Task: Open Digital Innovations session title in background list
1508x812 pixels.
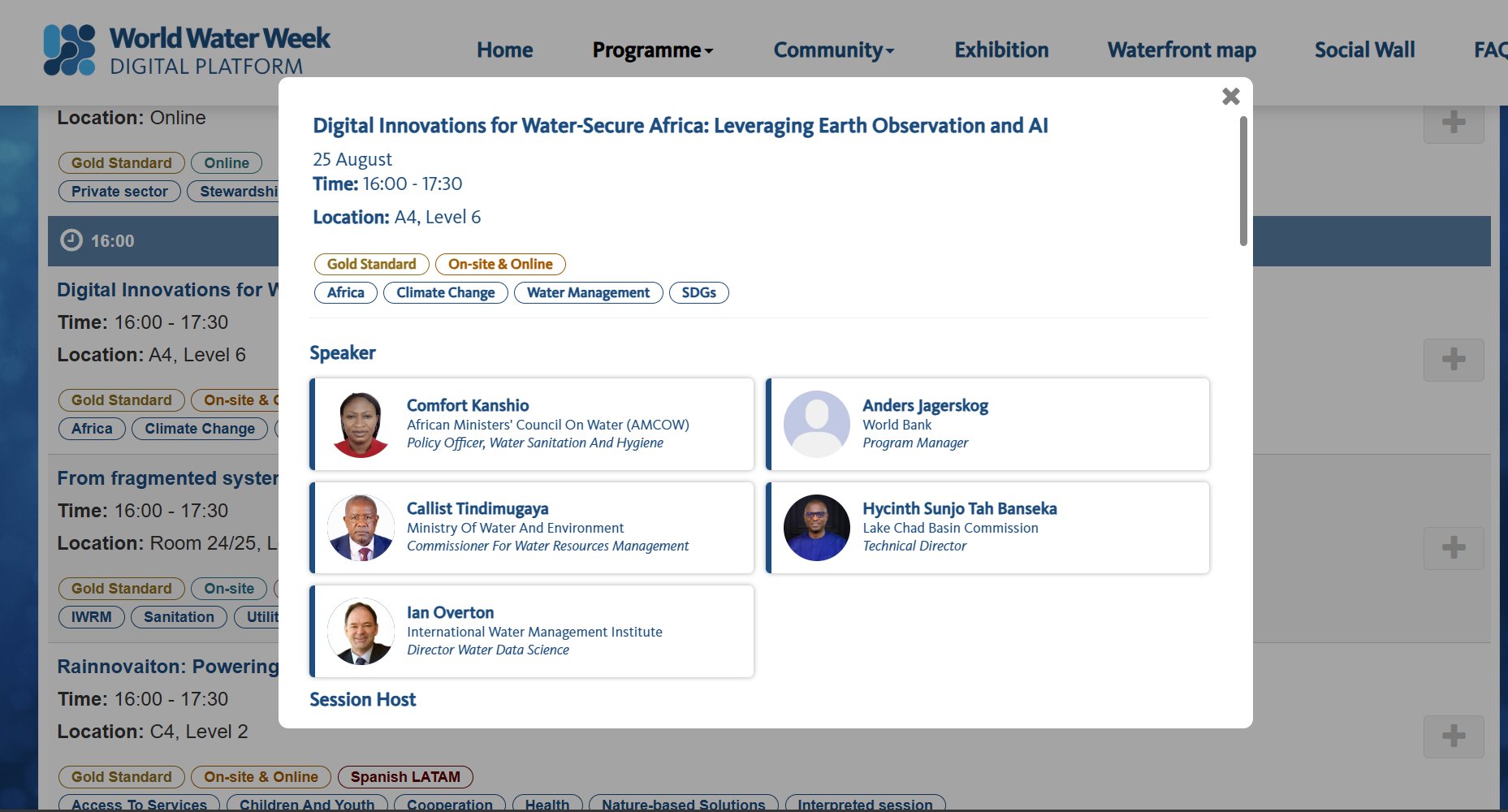Action: [167, 290]
